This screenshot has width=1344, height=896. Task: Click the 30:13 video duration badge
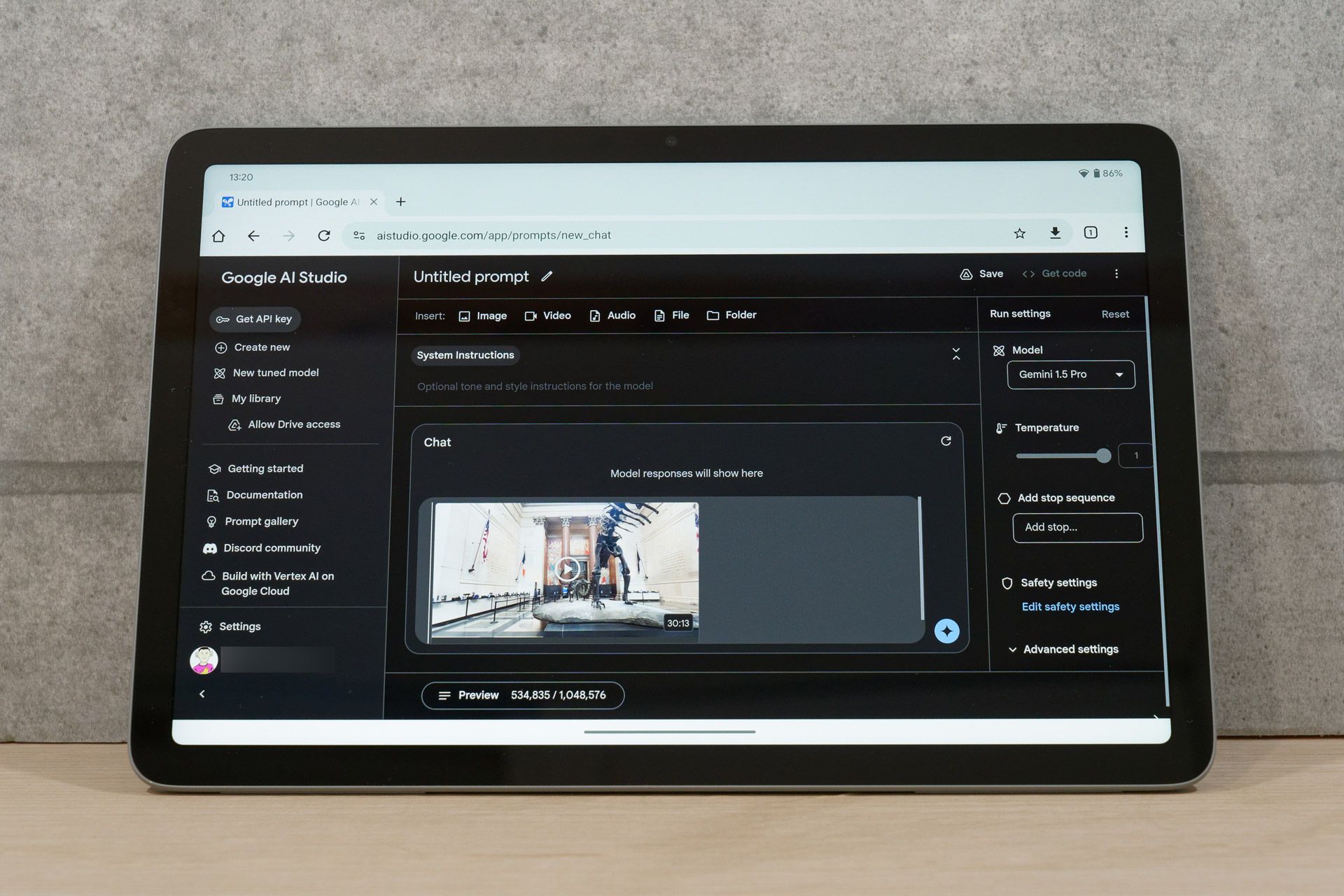tap(678, 623)
